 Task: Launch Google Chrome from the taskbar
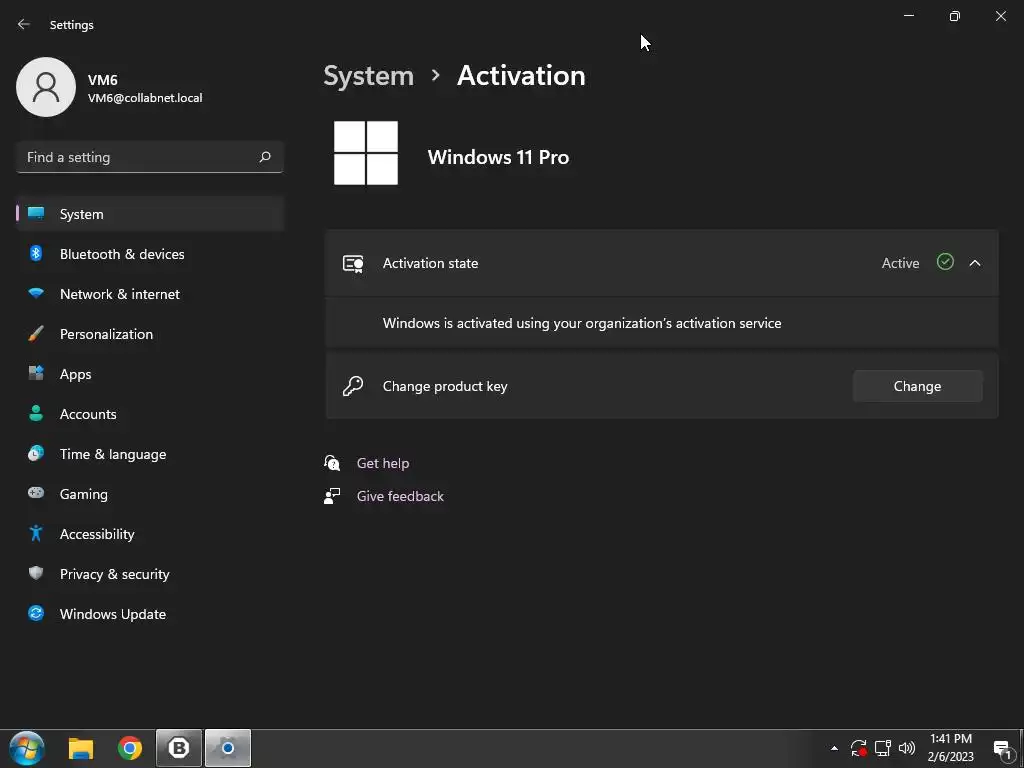(130, 748)
